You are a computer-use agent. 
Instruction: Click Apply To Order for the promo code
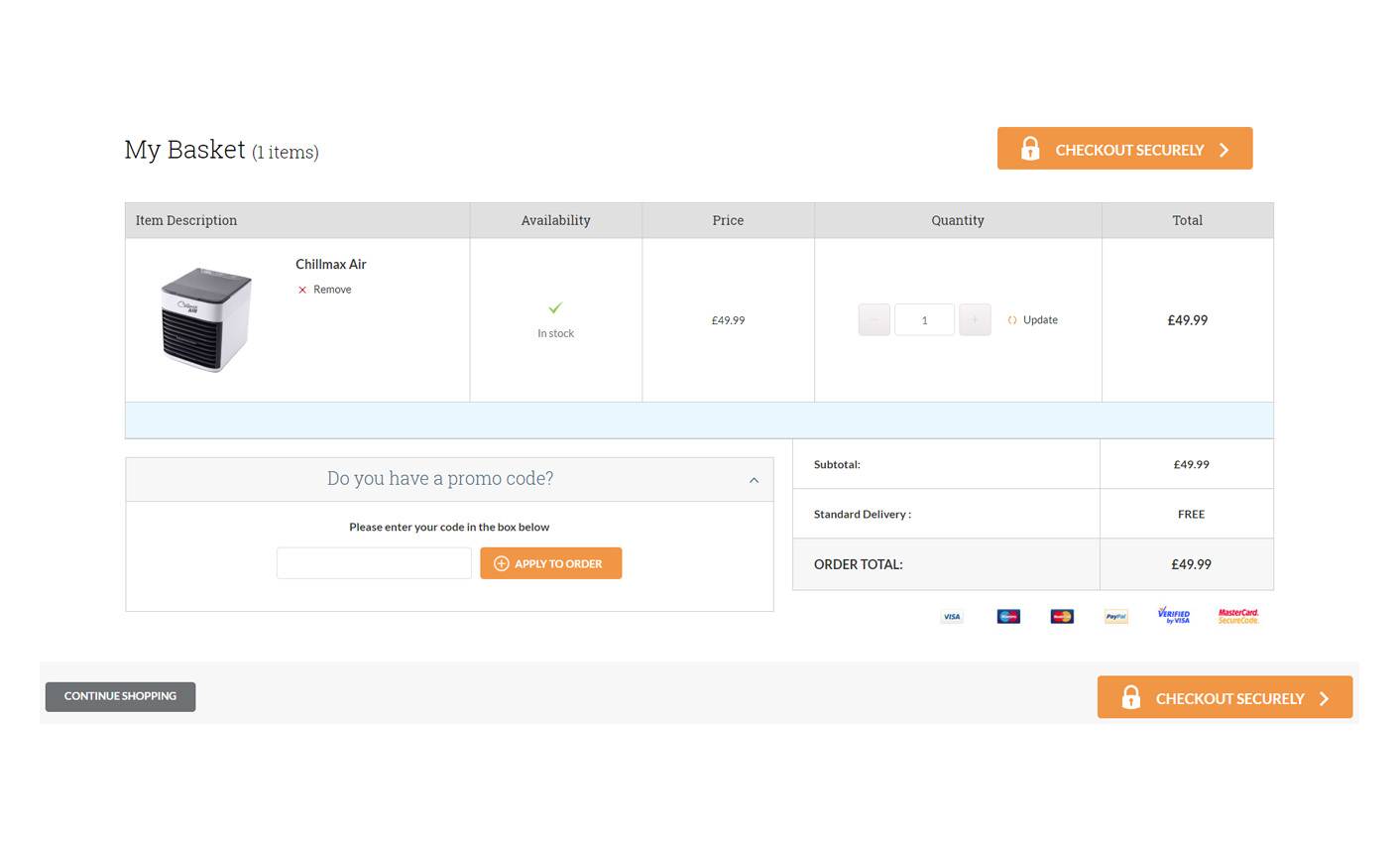[x=550, y=562]
